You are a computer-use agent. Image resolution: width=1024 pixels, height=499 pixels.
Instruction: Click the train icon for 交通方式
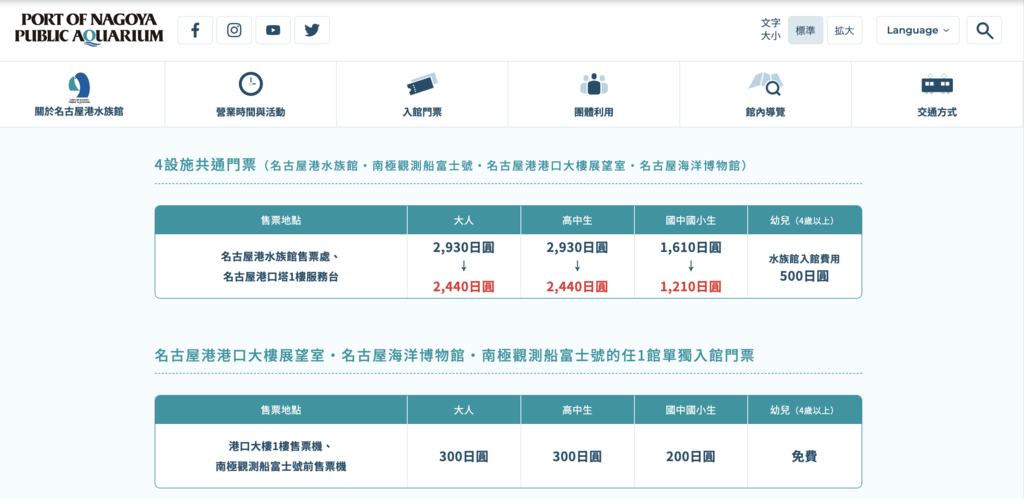pos(937,84)
